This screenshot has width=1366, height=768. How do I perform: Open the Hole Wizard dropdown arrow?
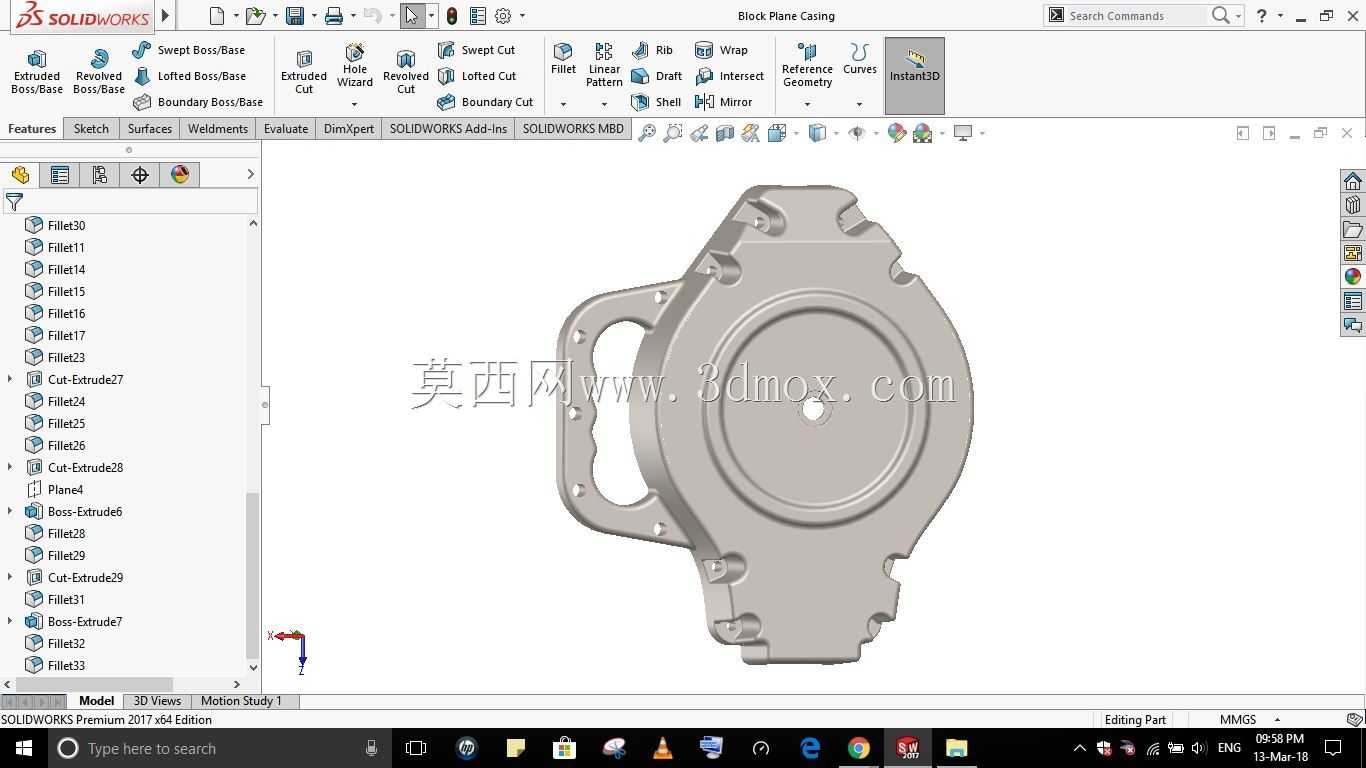pyautogui.click(x=355, y=104)
